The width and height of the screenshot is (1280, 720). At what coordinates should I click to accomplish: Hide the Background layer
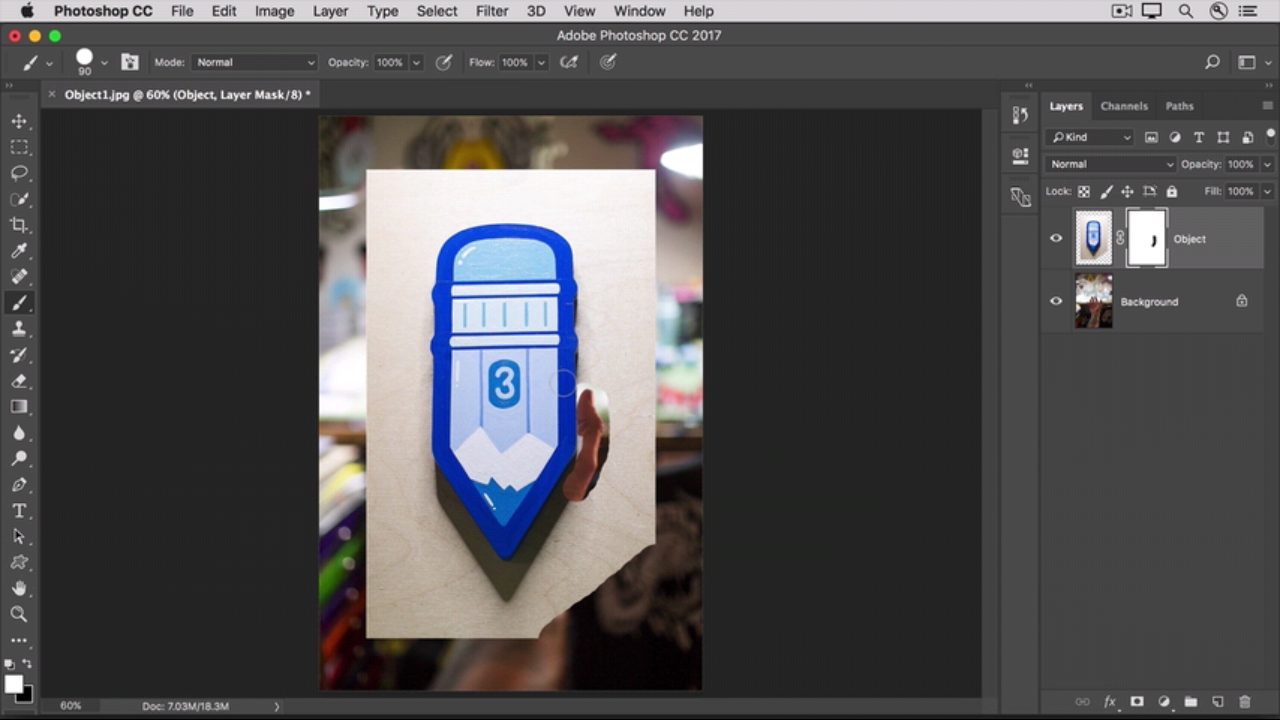tap(1056, 301)
